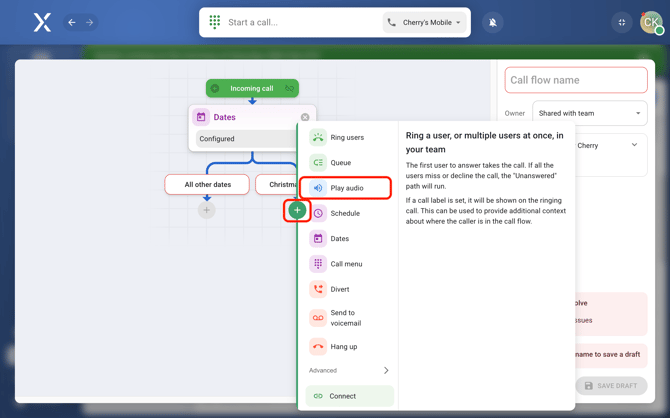The height and width of the screenshot is (418, 670).
Task: Open the Shared with team dropdown
Action: point(590,113)
